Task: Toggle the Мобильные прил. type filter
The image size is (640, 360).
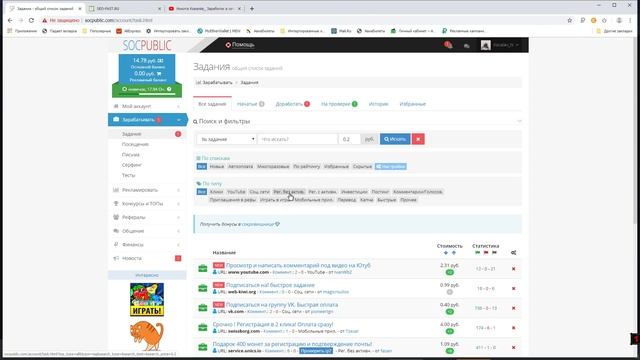Action: 314,200
